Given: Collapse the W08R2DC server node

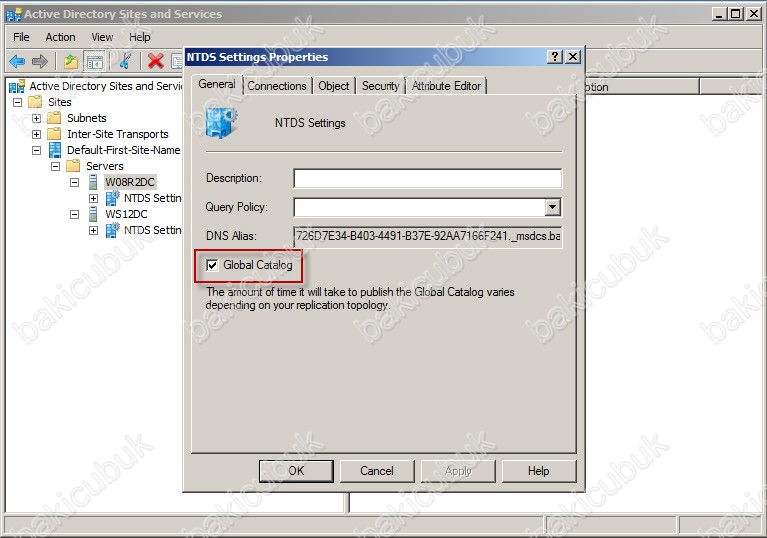Looking at the screenshot, I should click(74, 182).
